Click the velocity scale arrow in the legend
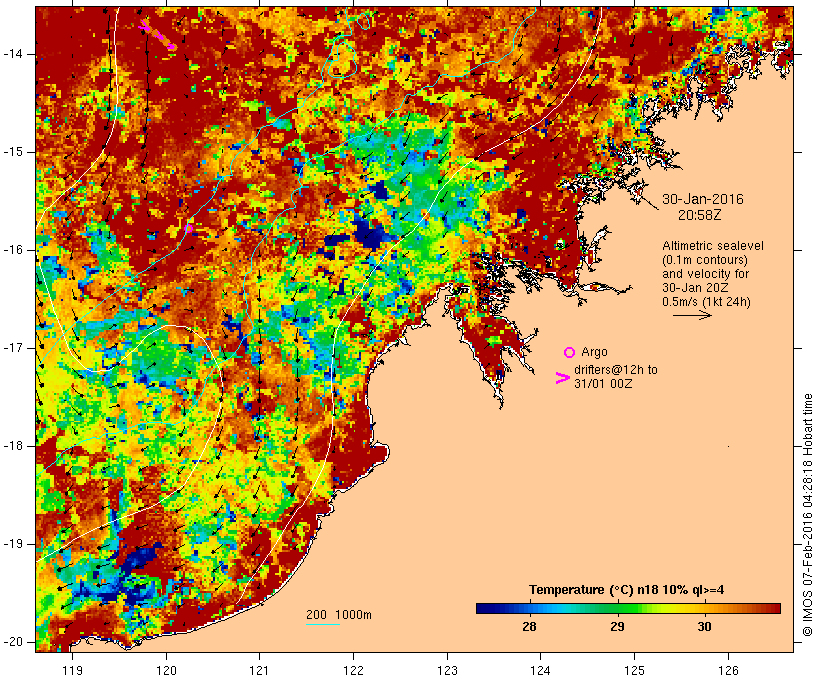The width and height of the screenshot is (820, 680). tap(692, 315)
